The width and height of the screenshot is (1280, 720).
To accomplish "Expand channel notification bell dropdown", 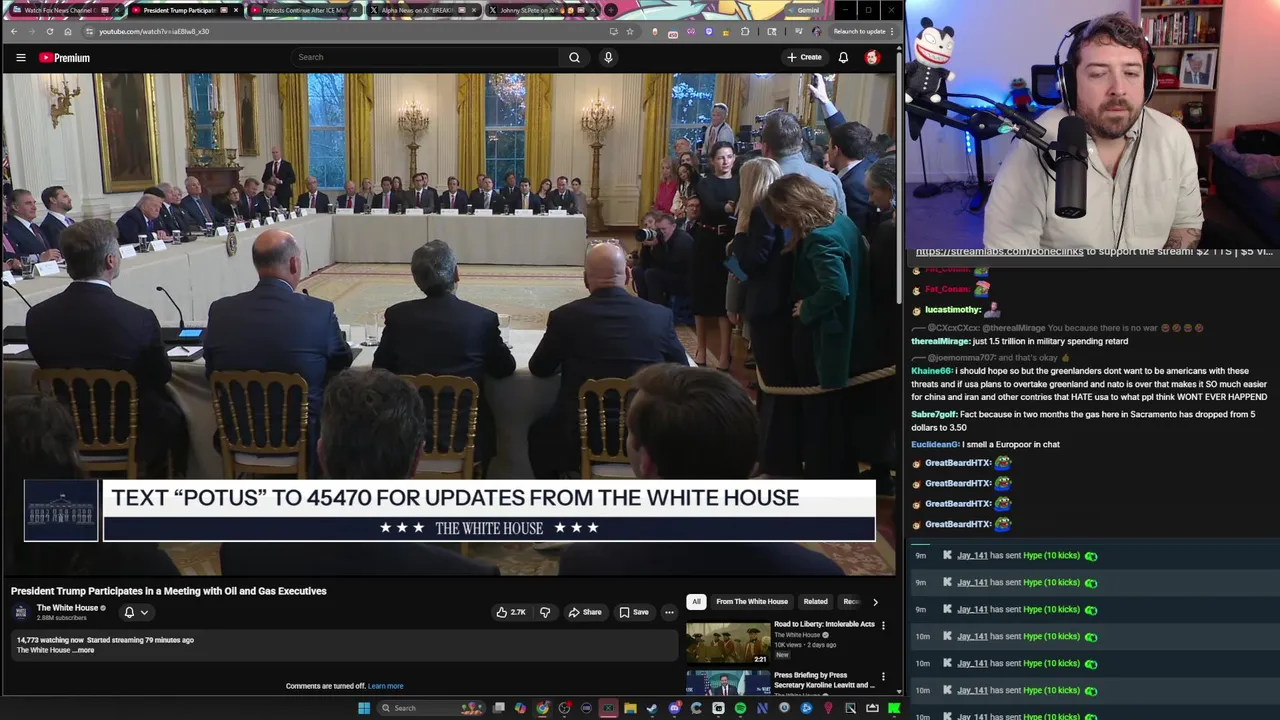I will (x=135, y=612).
